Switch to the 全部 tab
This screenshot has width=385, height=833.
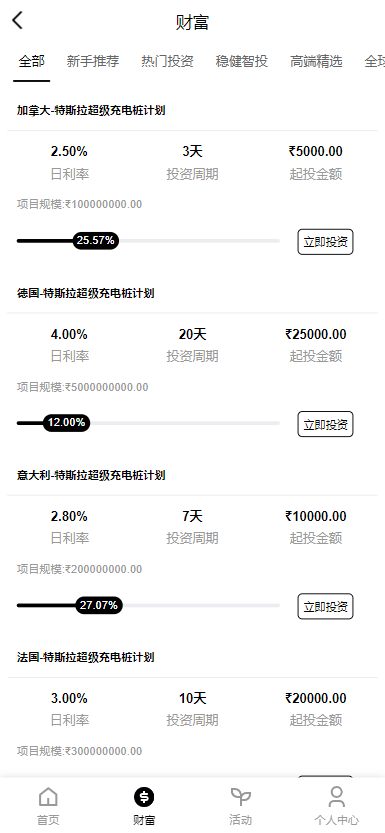pos(31,62)
